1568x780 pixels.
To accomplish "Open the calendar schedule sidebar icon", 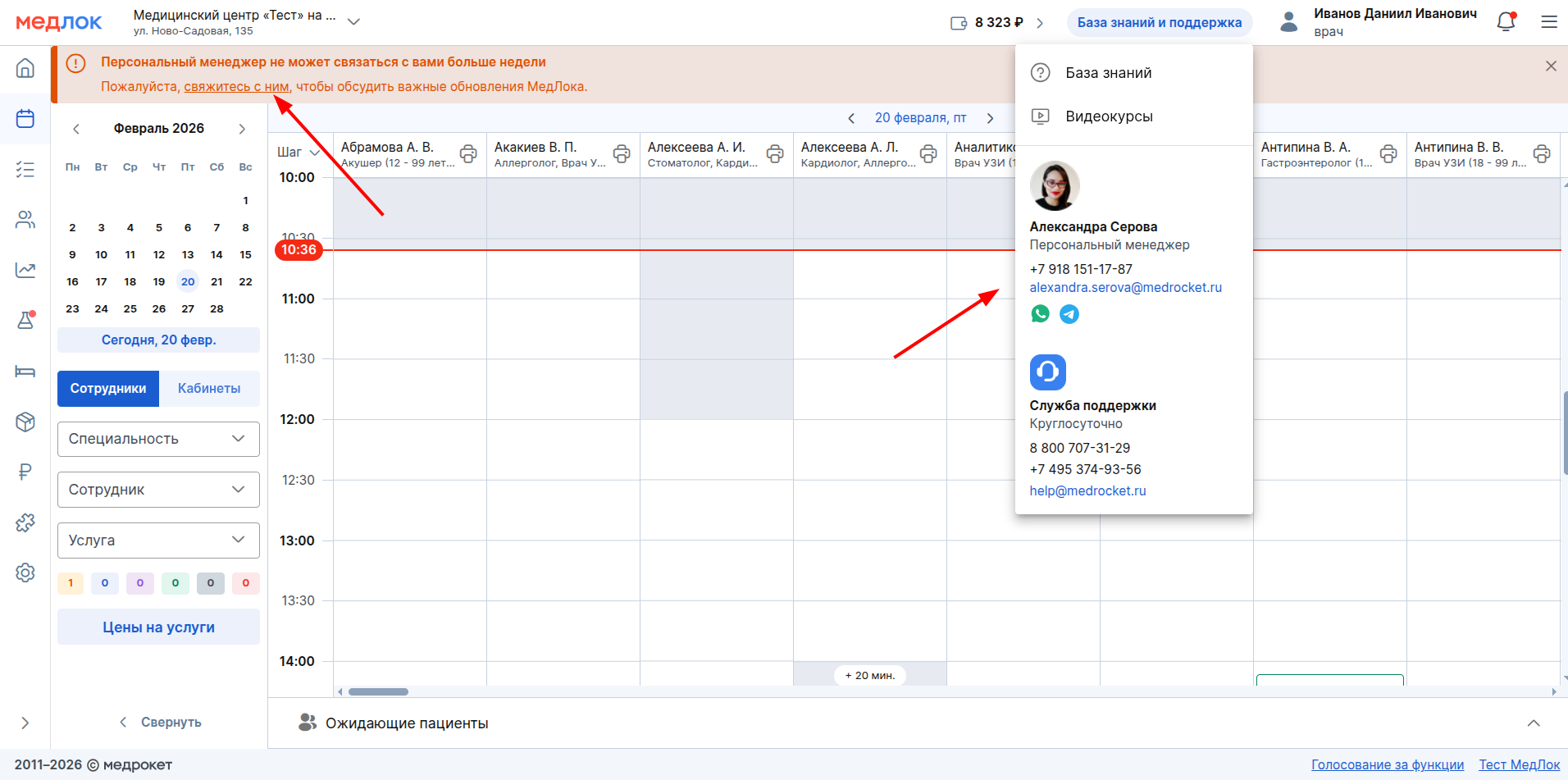I will (x=25, y=119).
